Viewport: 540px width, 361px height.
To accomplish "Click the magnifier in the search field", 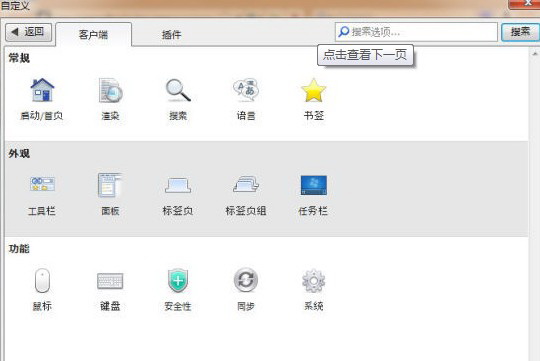I will (x=344, y=32).
